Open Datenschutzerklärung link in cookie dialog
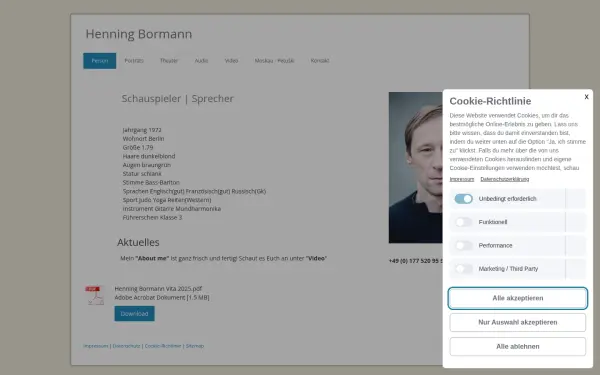Screen dimensions: 600x375 504,179
